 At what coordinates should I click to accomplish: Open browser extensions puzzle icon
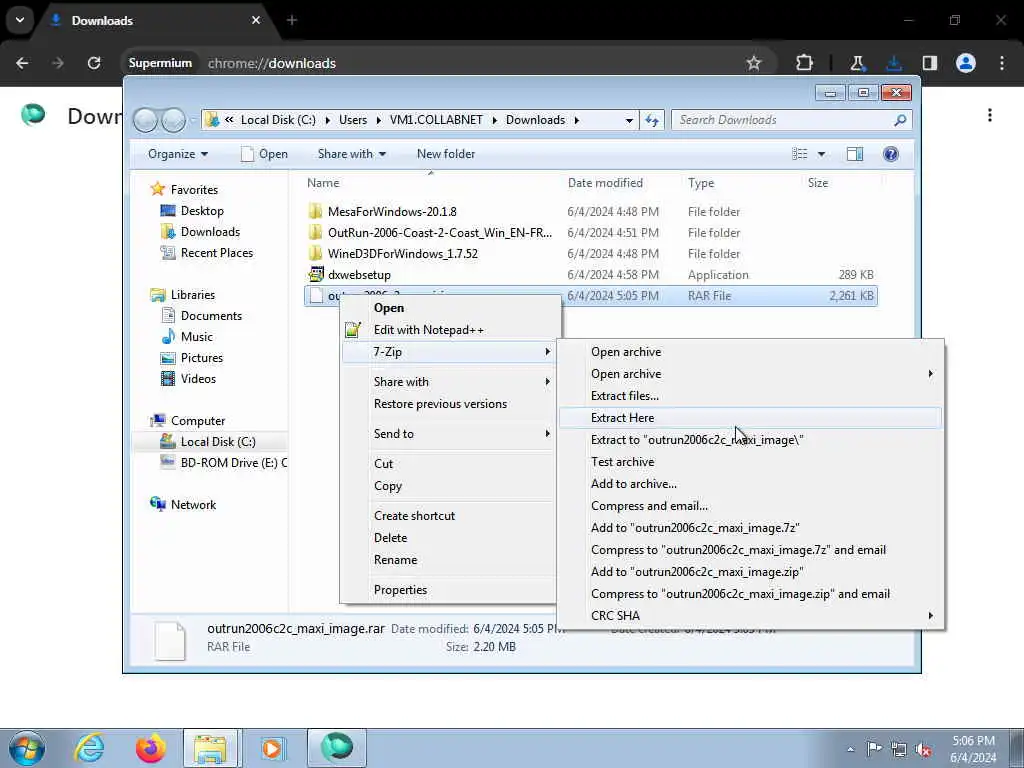(804, 63)
